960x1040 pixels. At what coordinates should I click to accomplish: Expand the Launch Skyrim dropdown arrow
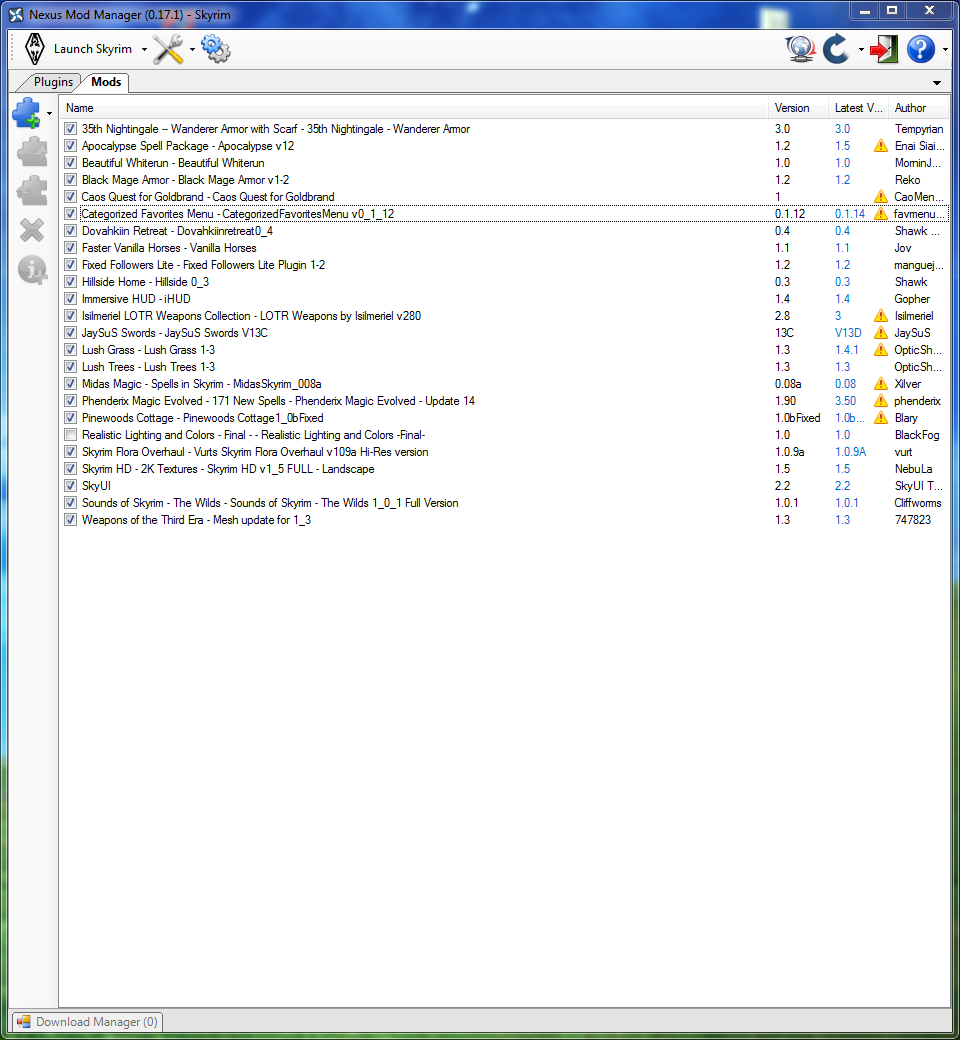click(144, 50)
